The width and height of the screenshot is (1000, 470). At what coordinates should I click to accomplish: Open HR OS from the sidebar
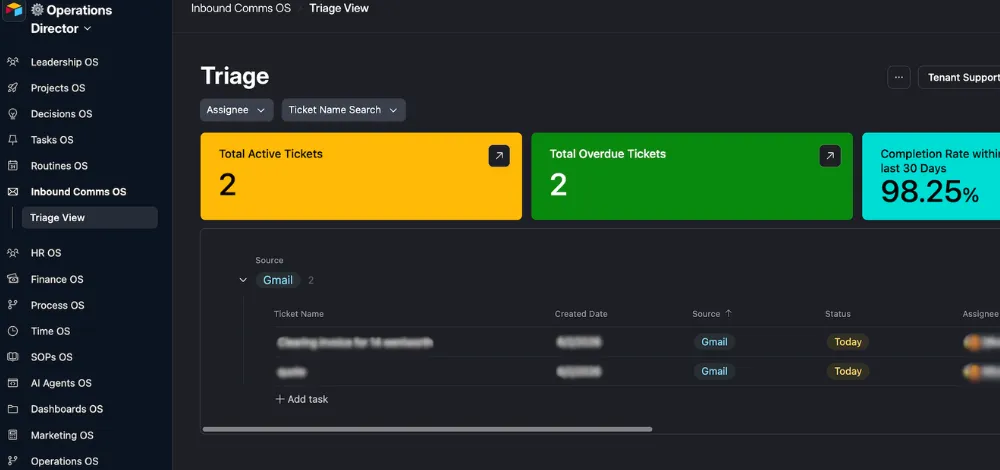pyautogui.click(x=46, y=253)
